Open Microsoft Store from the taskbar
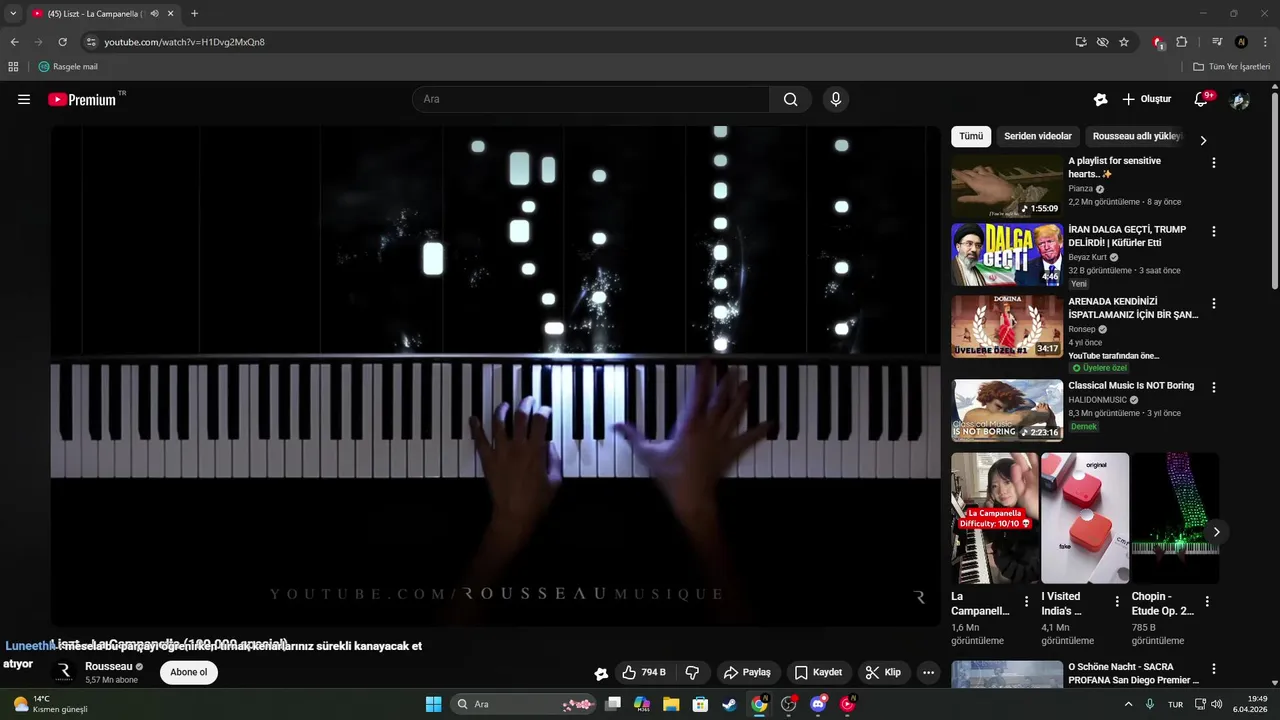The height and width of the screenshot is (720, 1280). (x=700, y=704)
